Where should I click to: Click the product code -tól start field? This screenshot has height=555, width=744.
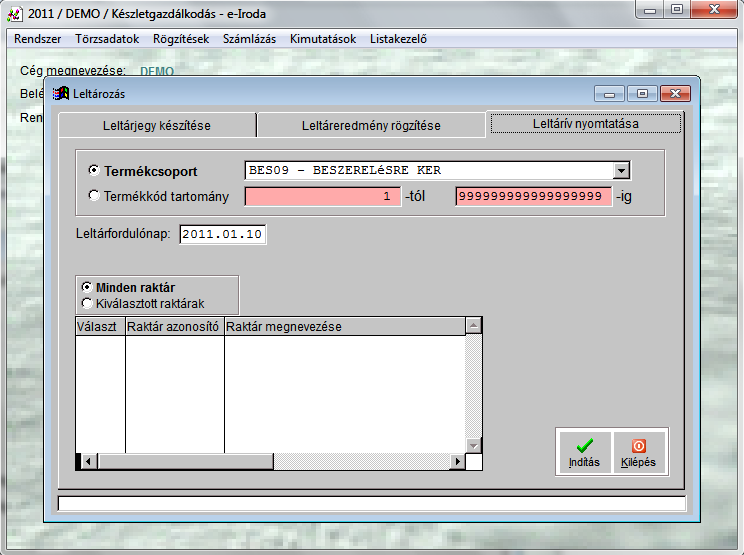[323, 197]
